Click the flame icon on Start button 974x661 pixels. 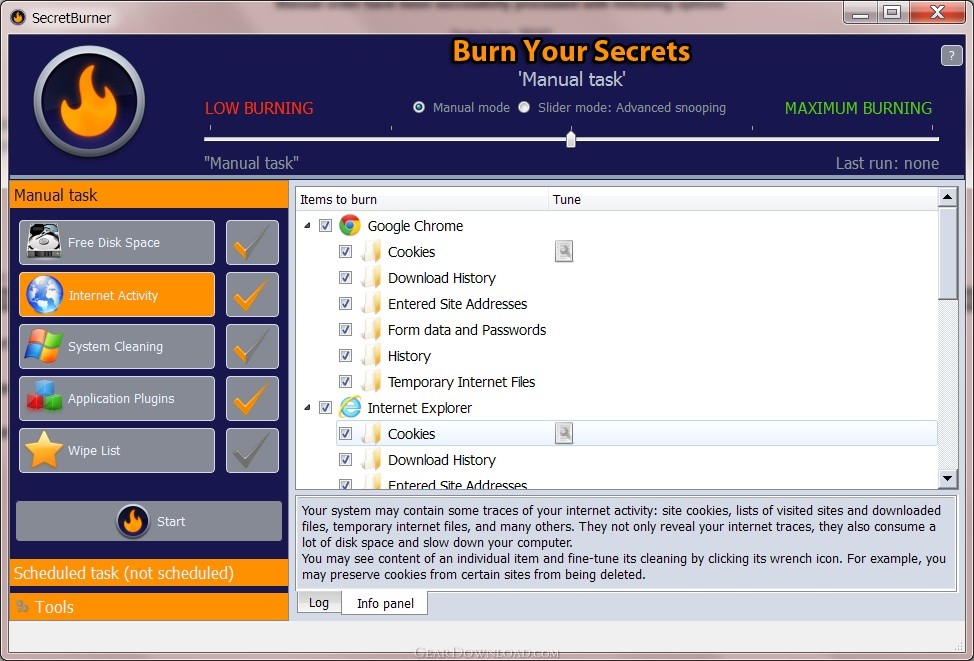[133, 521]
